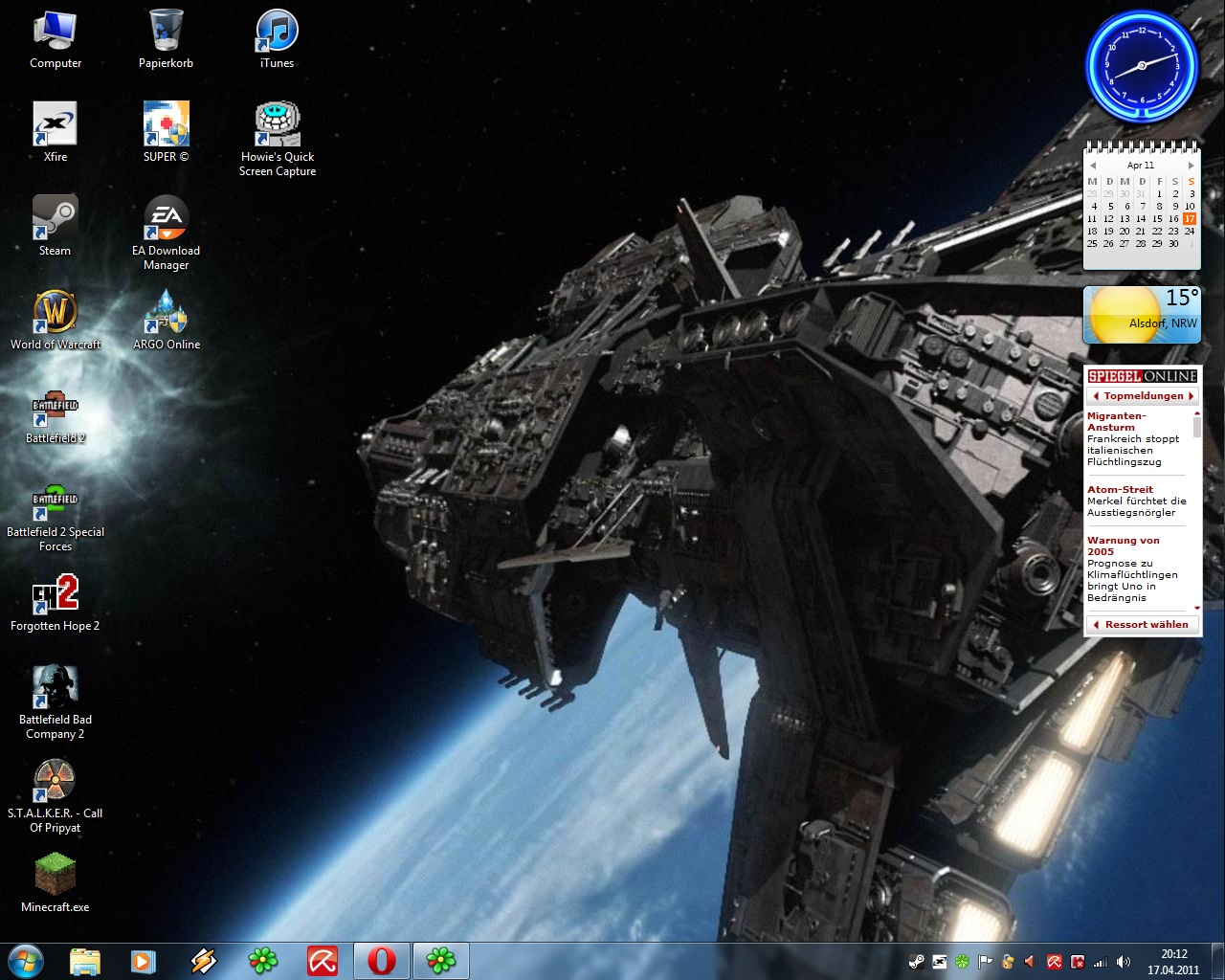Image resolution: width=1225 pixels, height=980 pixels.
Task: Go to previous month in calendar gadget
Action: point(1093,166)
